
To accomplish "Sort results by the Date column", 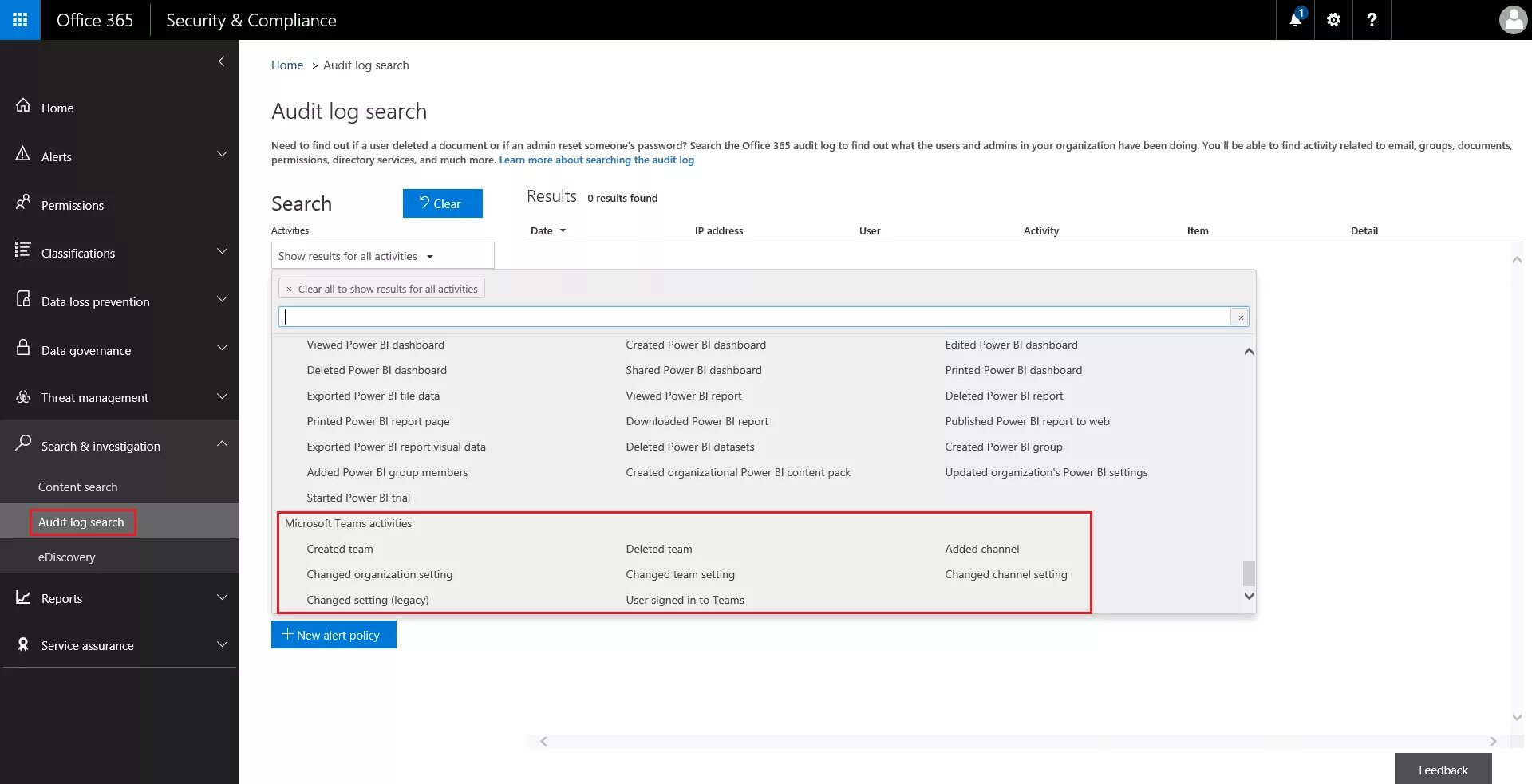I will point(547,230).
